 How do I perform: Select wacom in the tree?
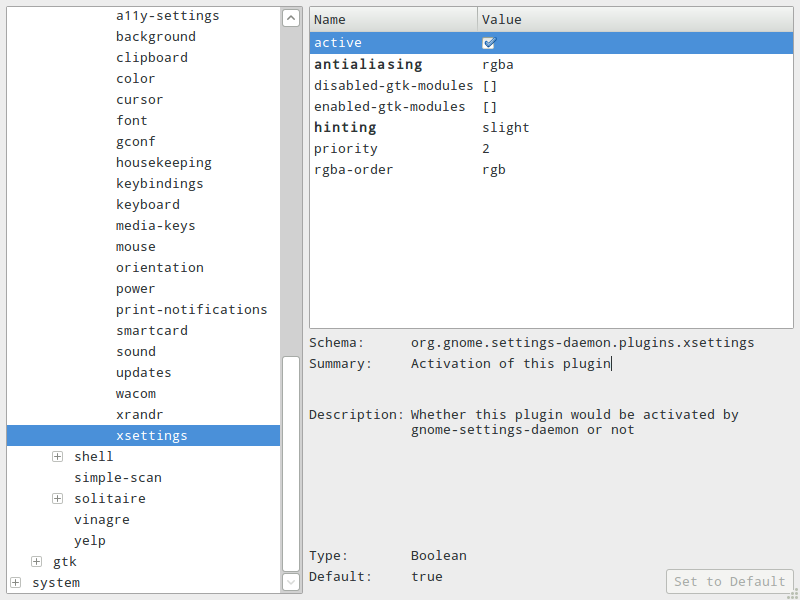135,394
